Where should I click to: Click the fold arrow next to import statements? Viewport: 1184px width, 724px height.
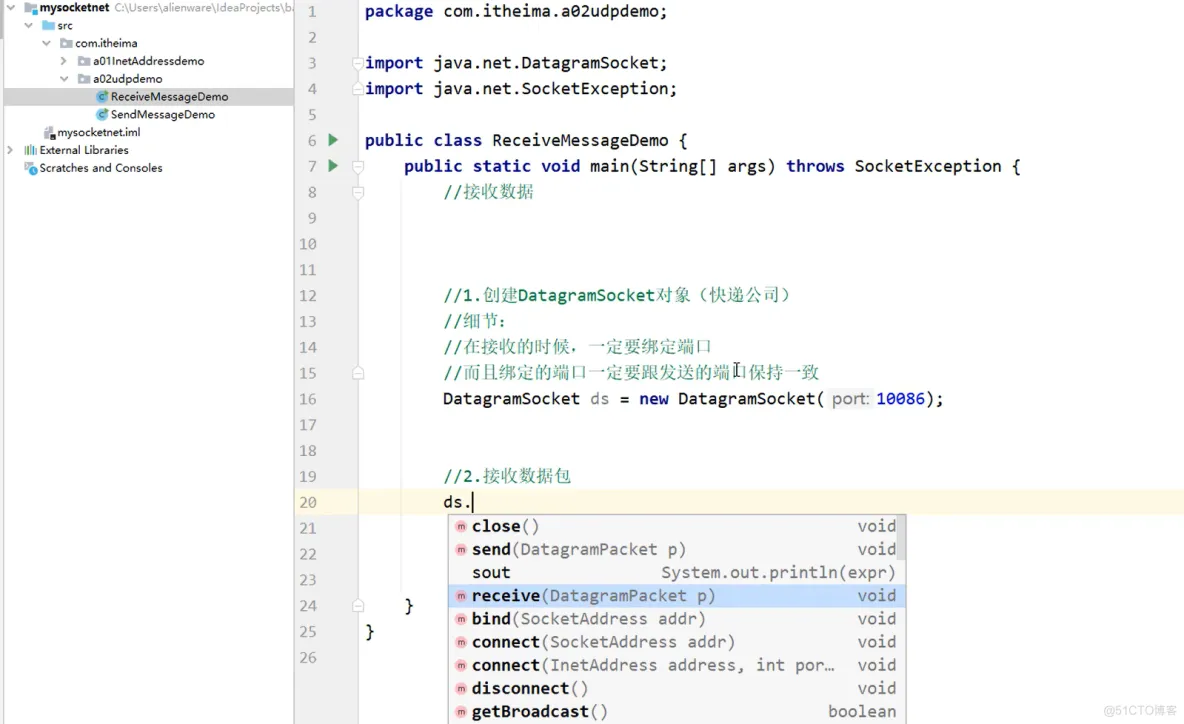pyautogui.click(x=357, y=62)
